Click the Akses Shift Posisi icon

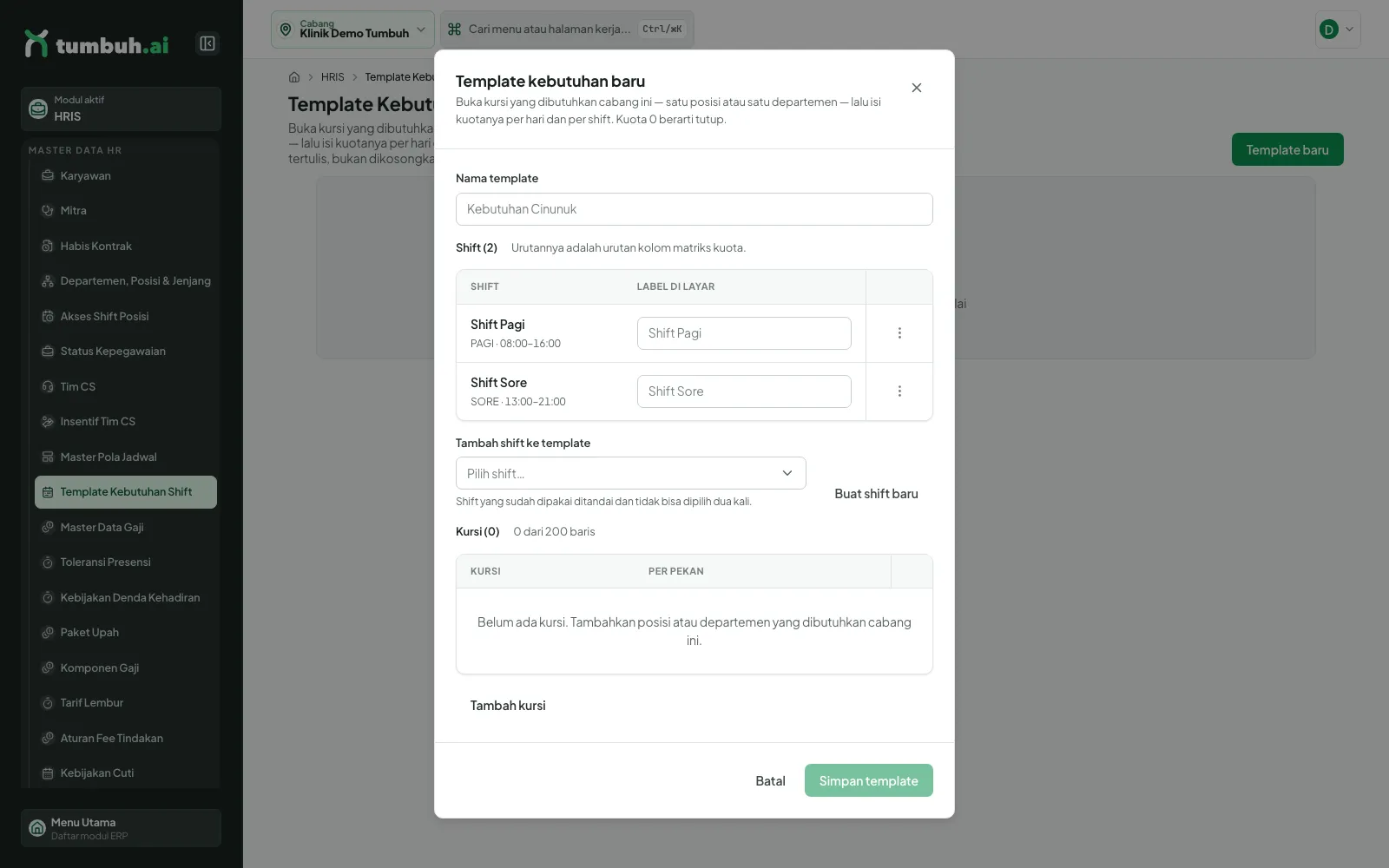(48, 317)
